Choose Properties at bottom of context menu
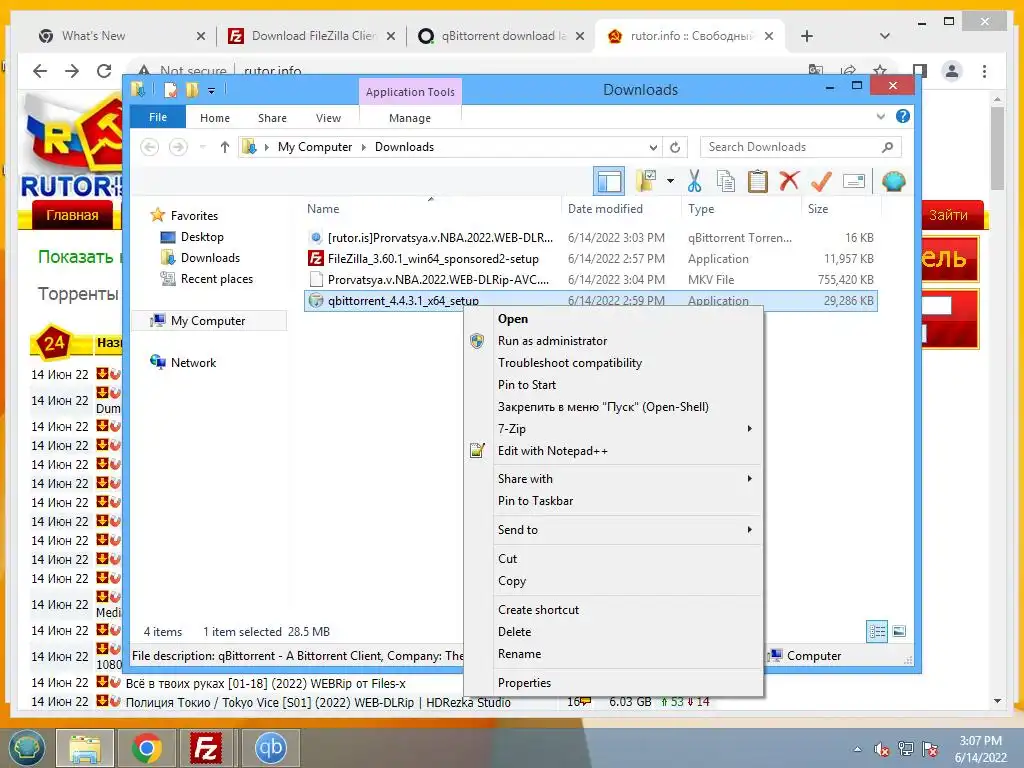 pyautogui.click(x=614, y=682)
